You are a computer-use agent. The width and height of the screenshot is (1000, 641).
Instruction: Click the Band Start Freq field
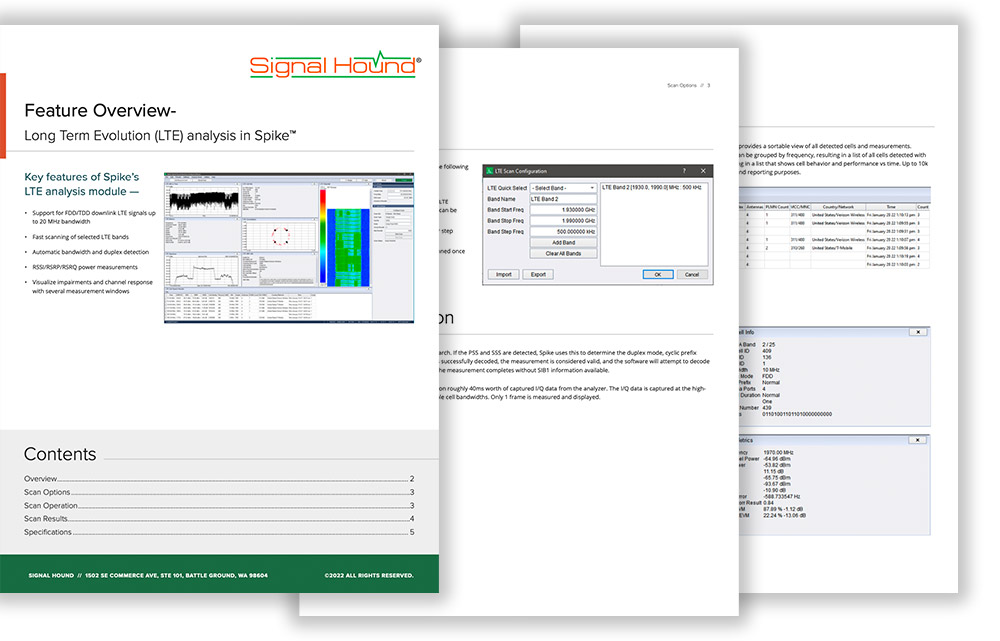click(563, 210)
